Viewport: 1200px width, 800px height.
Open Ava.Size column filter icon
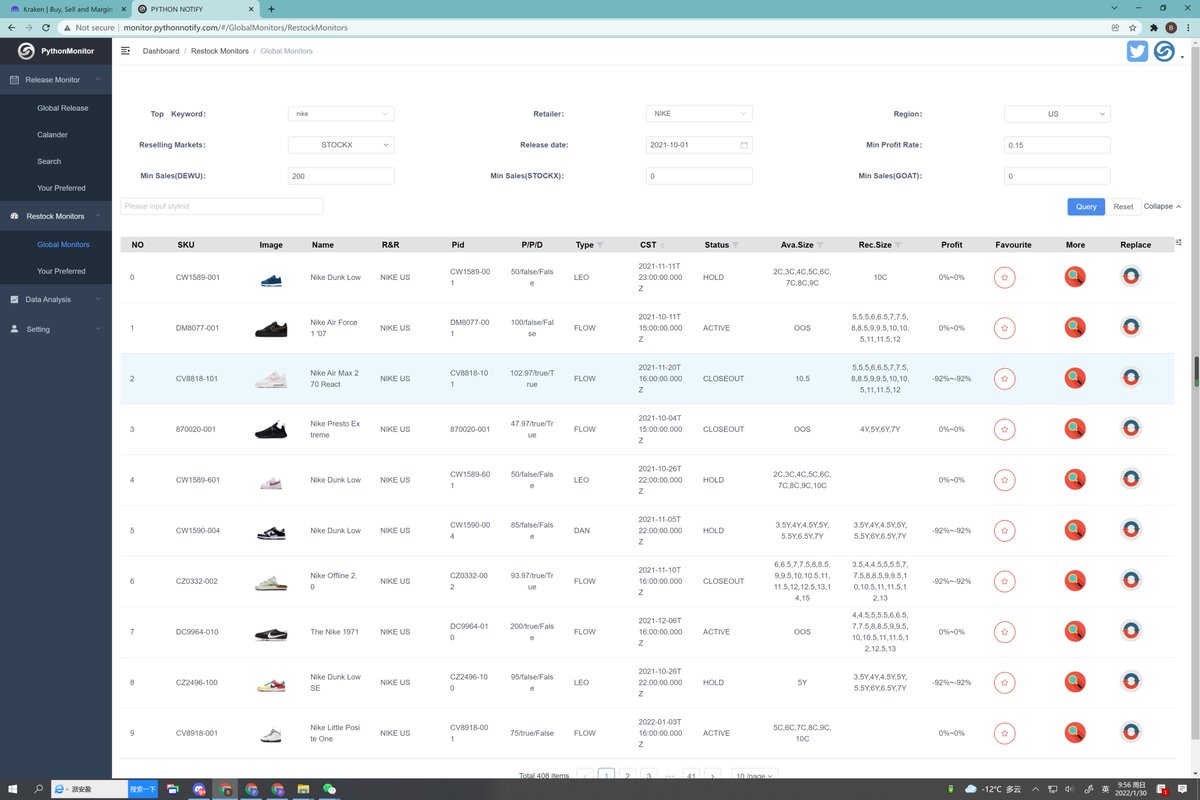point(820,245)
